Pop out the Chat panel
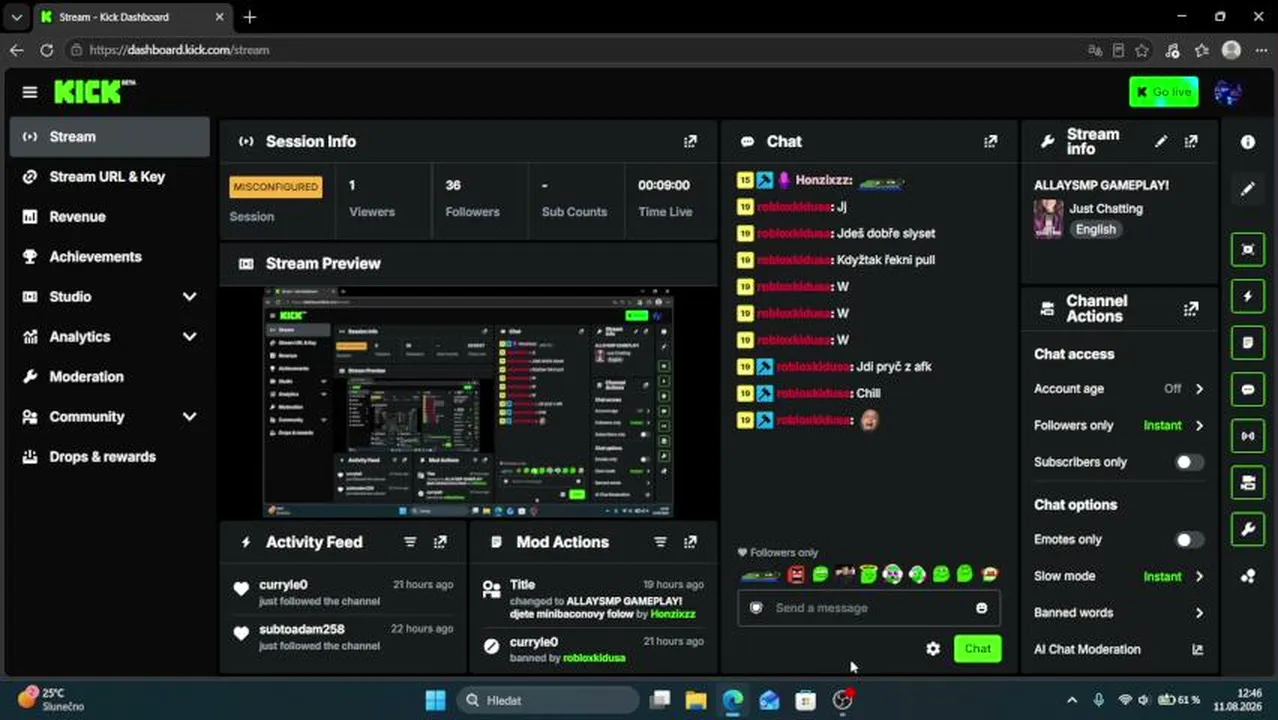1278x720 pixels. (990, 142)
